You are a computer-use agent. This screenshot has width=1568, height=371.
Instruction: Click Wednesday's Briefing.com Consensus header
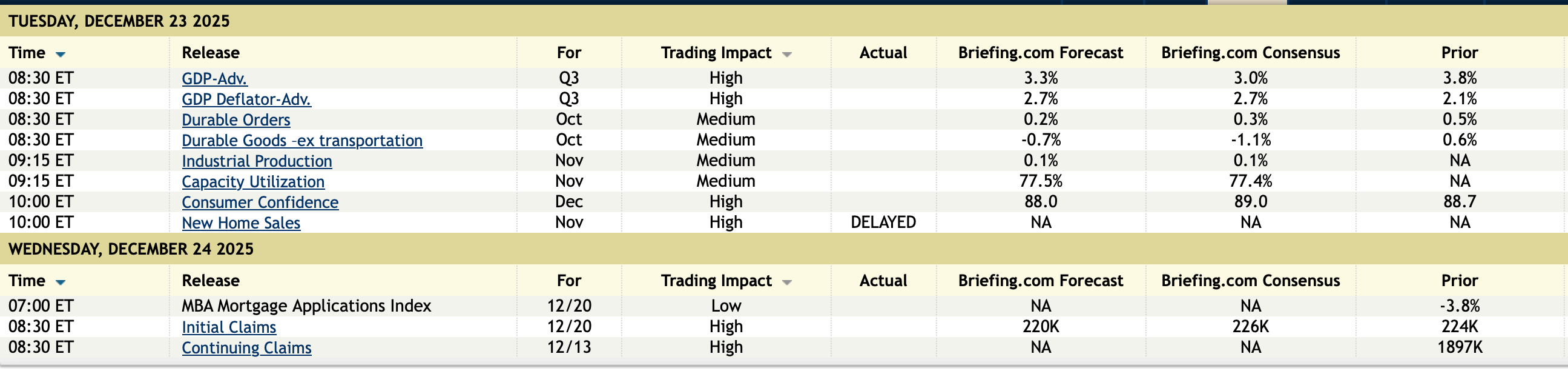(x=1250, y=281)
